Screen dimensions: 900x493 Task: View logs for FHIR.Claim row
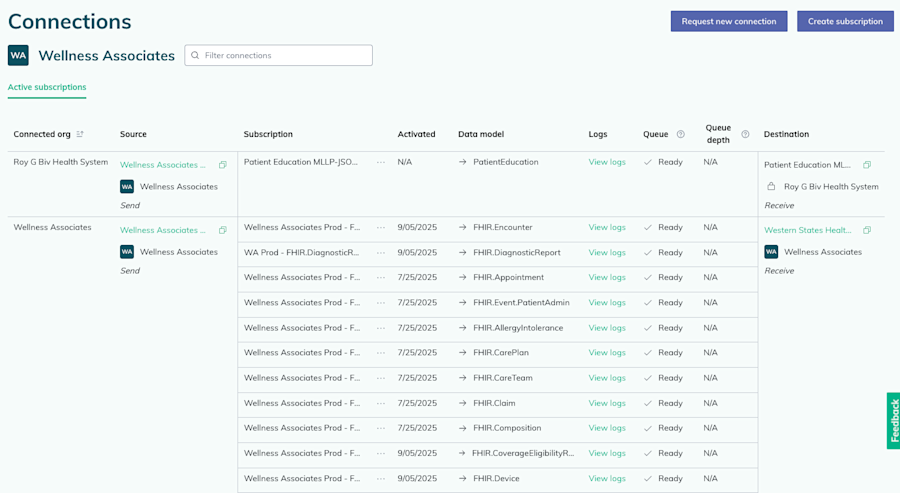tap(607, 403)
